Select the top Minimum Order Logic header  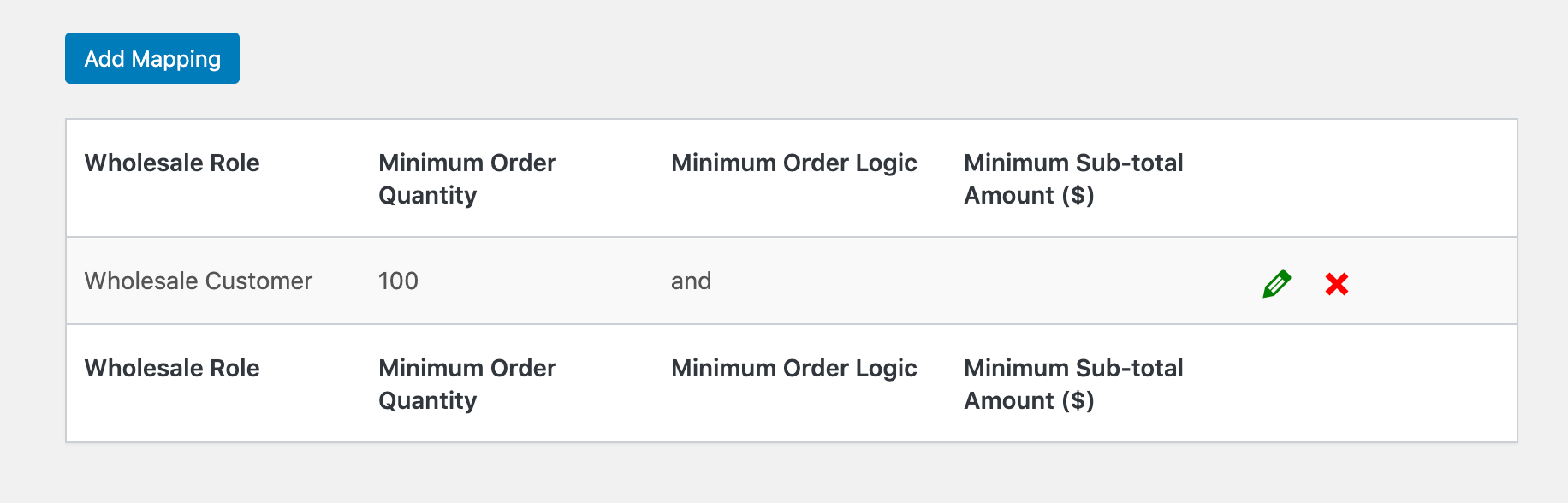click(x=793, y=163)
